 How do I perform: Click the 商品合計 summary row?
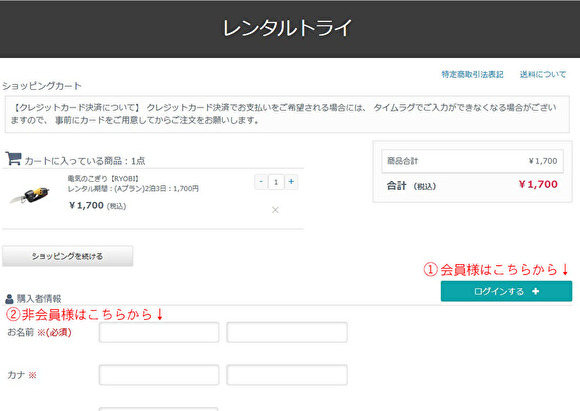pyautogui.click(x=472, y=161)
